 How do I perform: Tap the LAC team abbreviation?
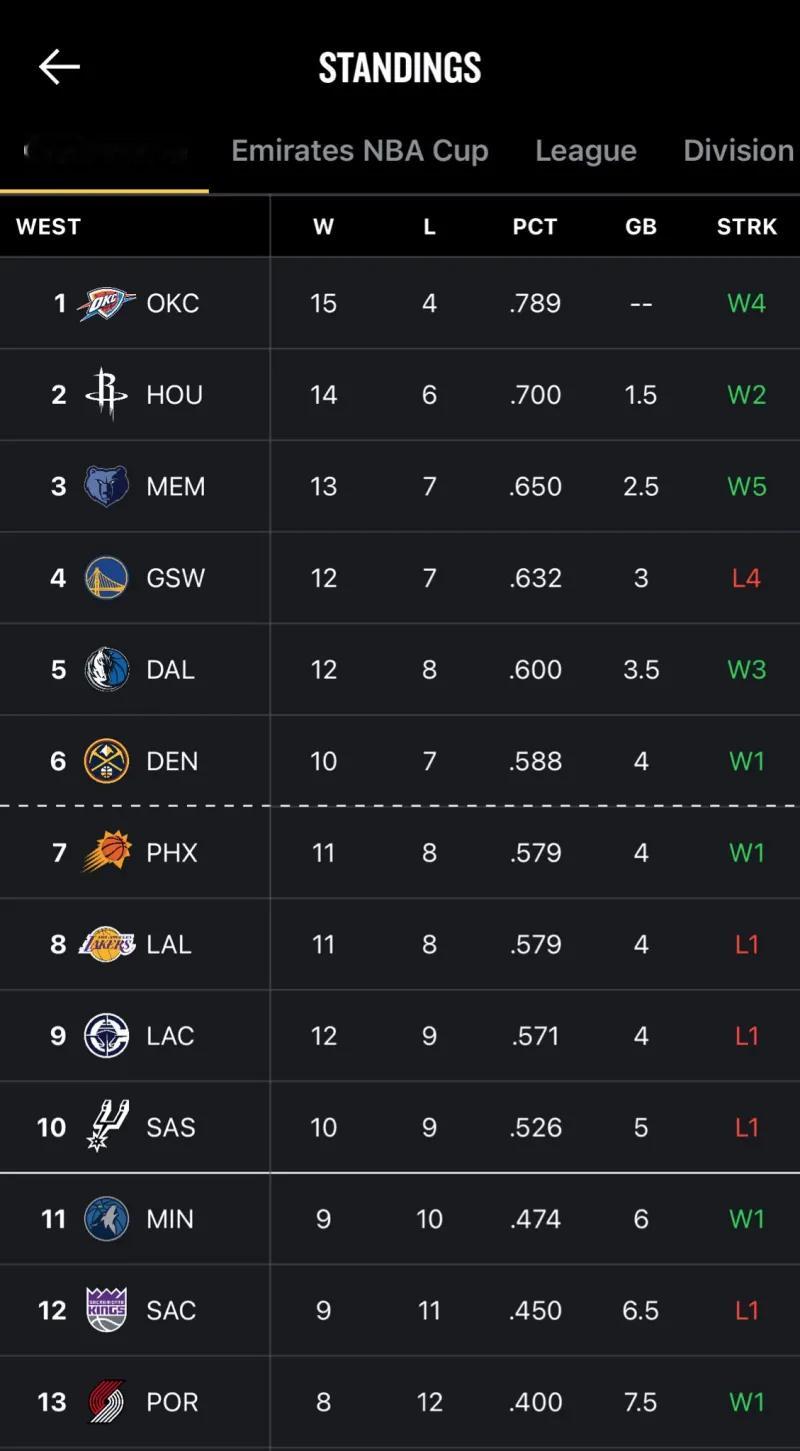(170, 1036)
